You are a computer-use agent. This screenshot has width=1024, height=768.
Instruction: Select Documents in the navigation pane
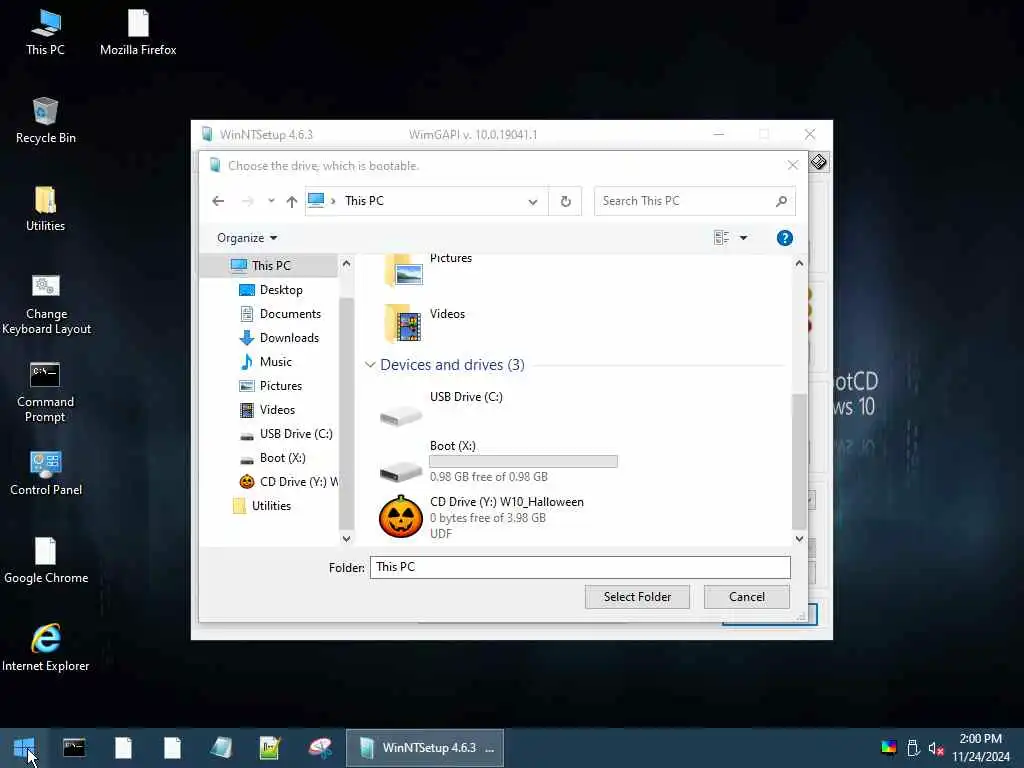(290, 313)
